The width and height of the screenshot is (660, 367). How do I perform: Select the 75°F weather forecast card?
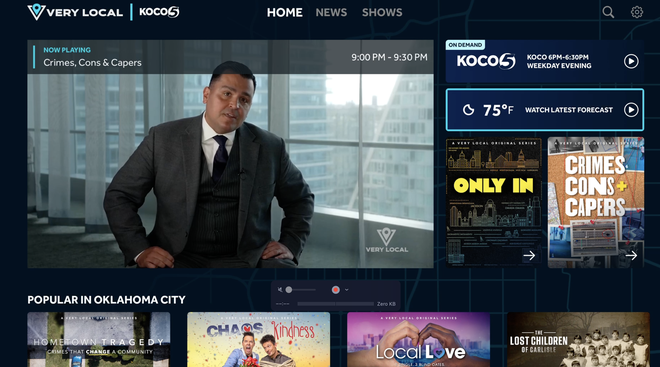click(545, 110)
